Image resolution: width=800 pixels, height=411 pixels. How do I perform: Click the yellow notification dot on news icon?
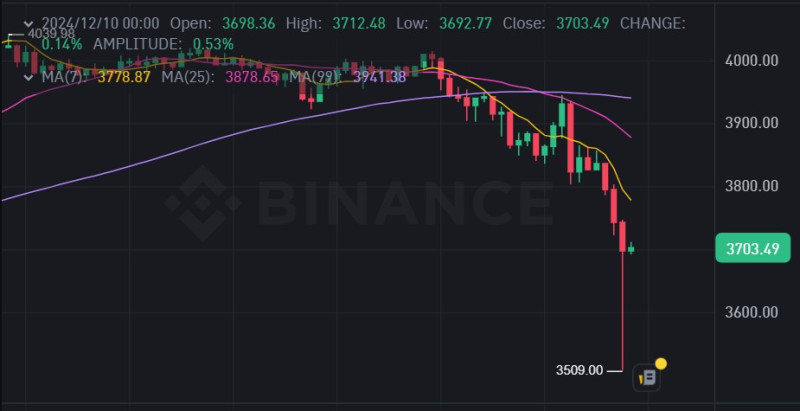[x=661, y=364]
